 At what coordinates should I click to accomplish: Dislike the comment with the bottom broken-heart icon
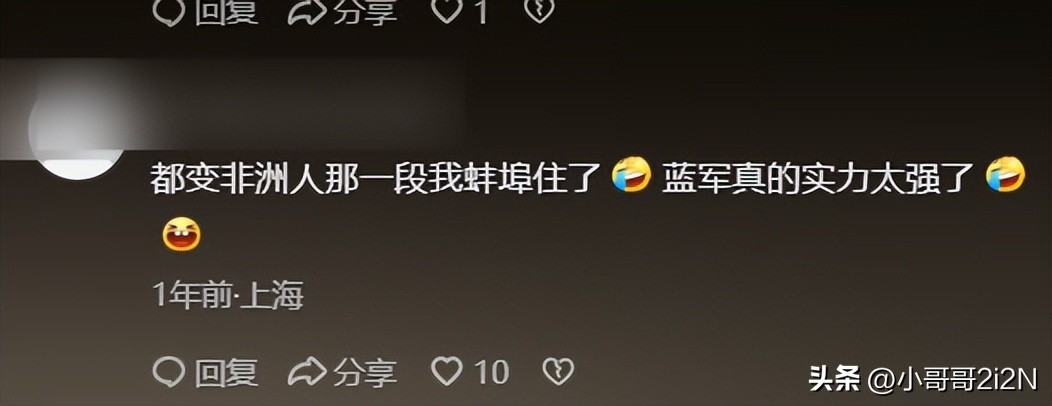tap(558, 371)
